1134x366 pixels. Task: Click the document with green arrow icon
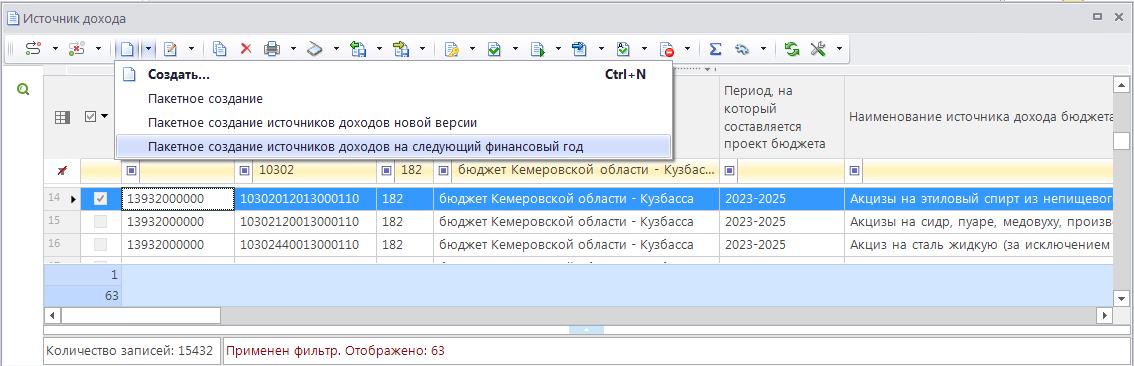coord(537,49)
